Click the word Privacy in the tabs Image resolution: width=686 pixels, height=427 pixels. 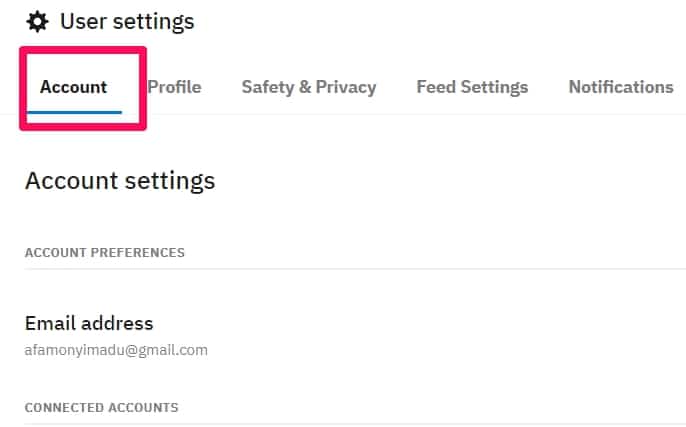(x=346, y=88)
